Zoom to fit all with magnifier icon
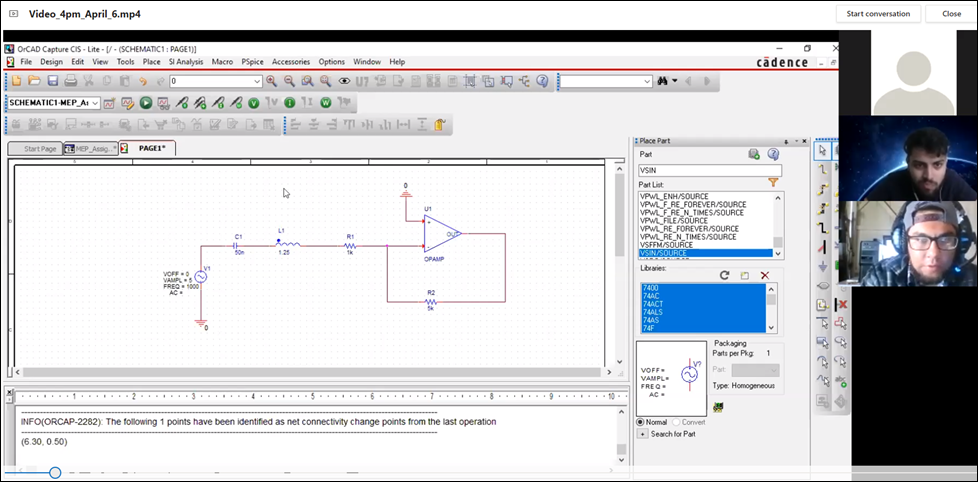This screenshot has height=482, width=978. click(x=326, y=81)
